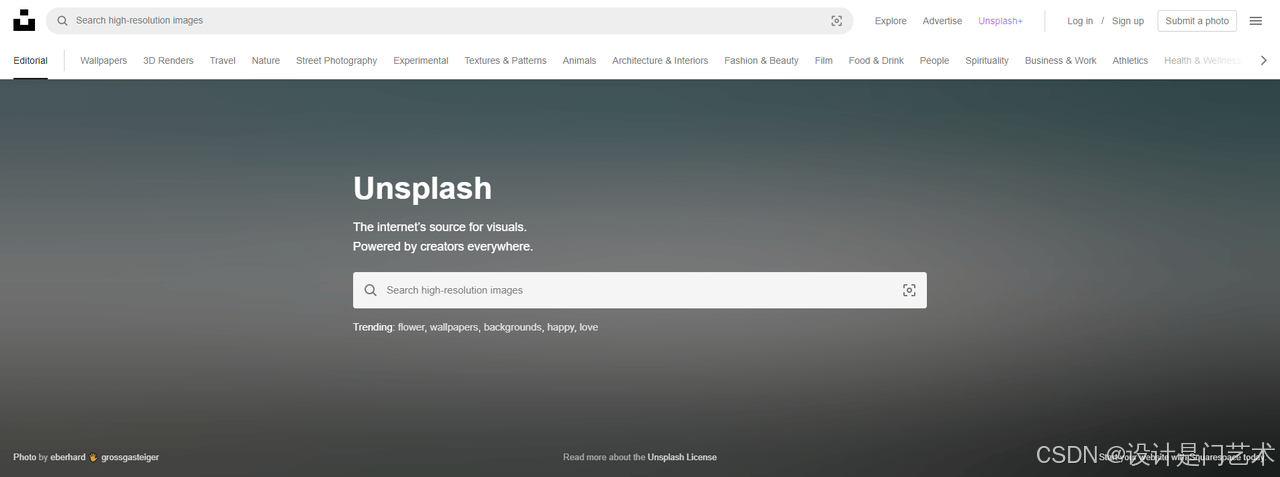Click the trending term flower
Viewport: 1280px width, 477px height.
[411, 327]
